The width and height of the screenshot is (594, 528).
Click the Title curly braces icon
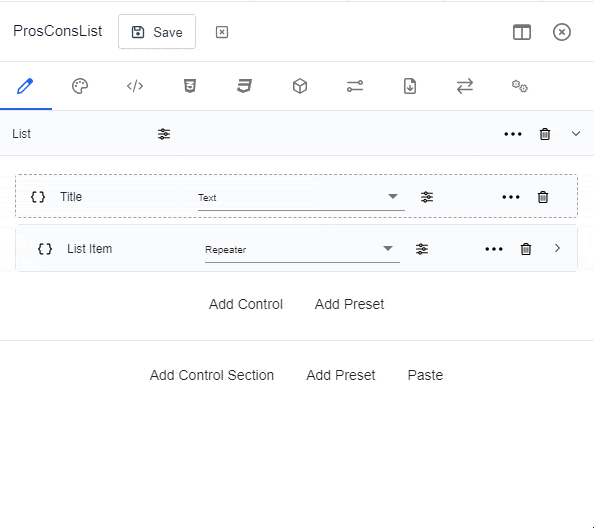(38, 197)
